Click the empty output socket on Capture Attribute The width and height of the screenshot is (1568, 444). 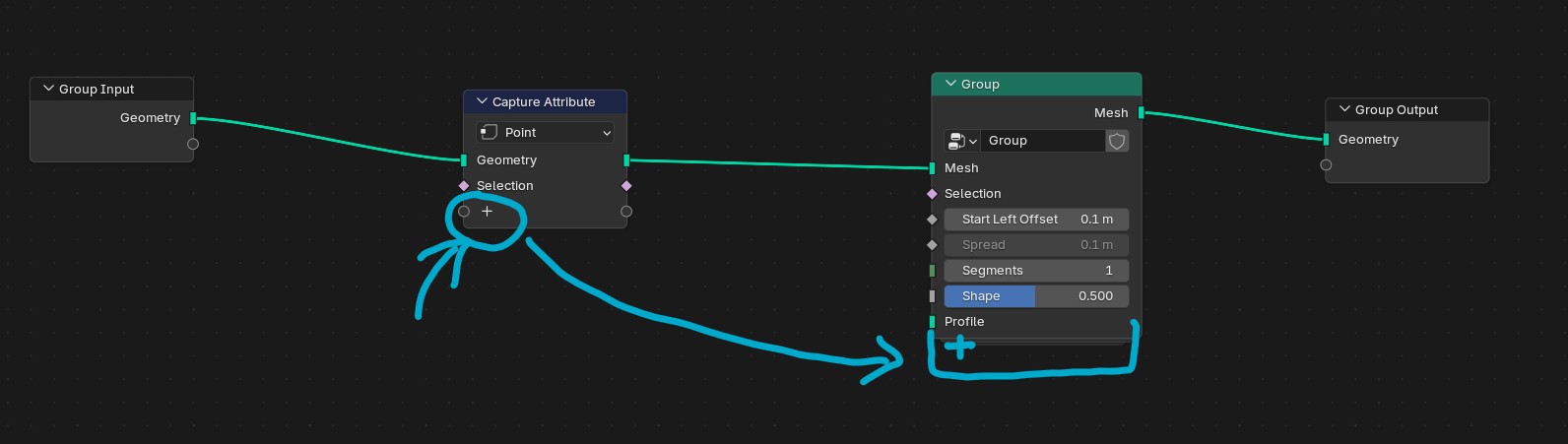click(x=626, y=212)
